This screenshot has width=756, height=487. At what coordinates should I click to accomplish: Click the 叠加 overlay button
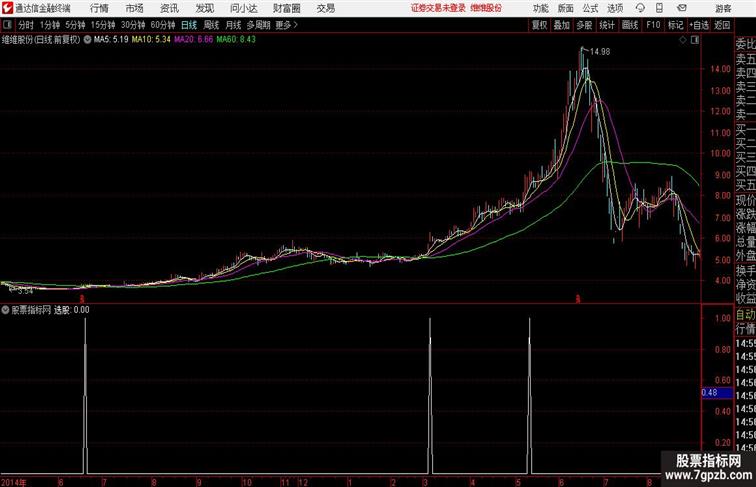562,25
